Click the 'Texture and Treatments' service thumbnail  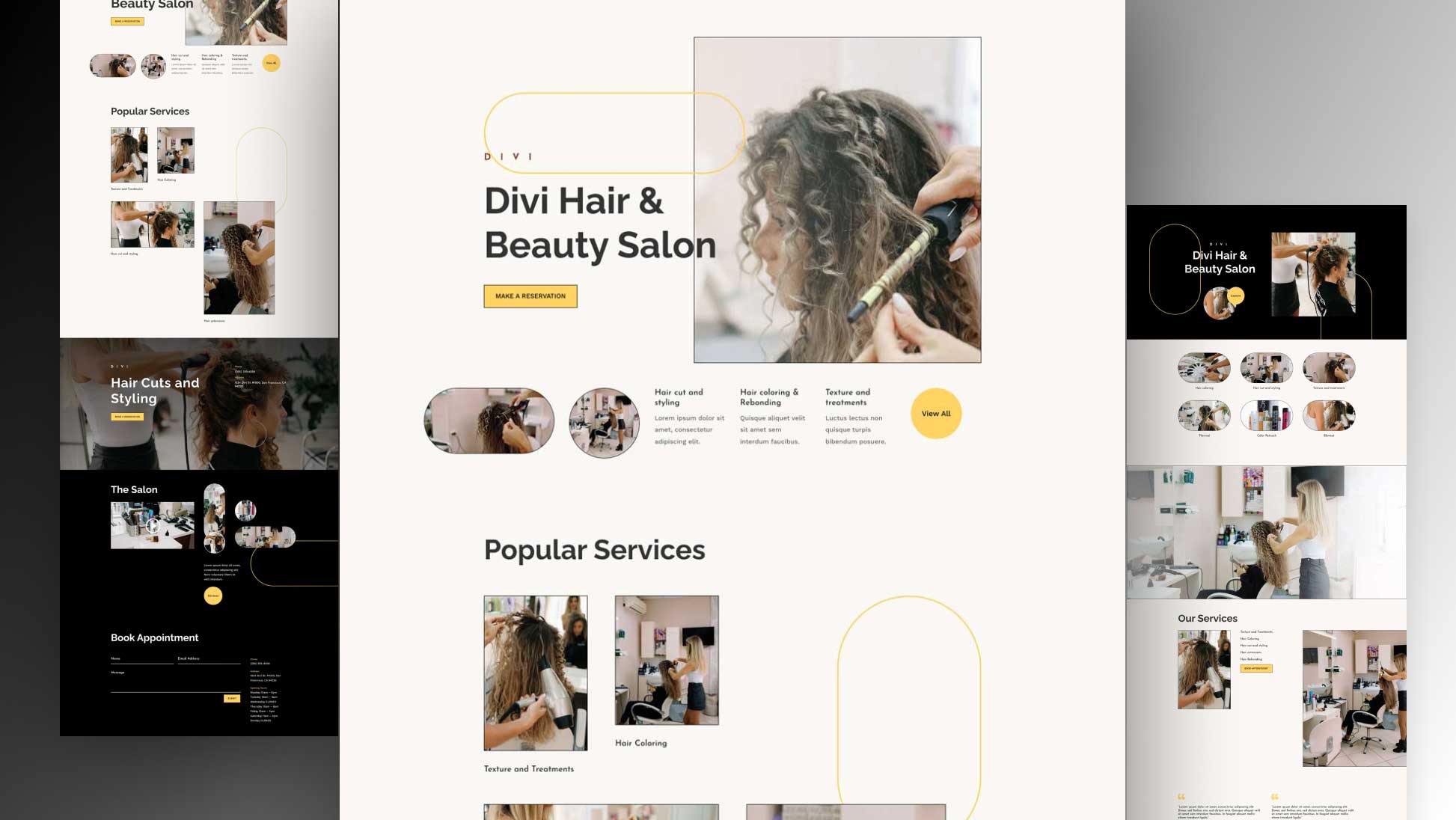534,673
